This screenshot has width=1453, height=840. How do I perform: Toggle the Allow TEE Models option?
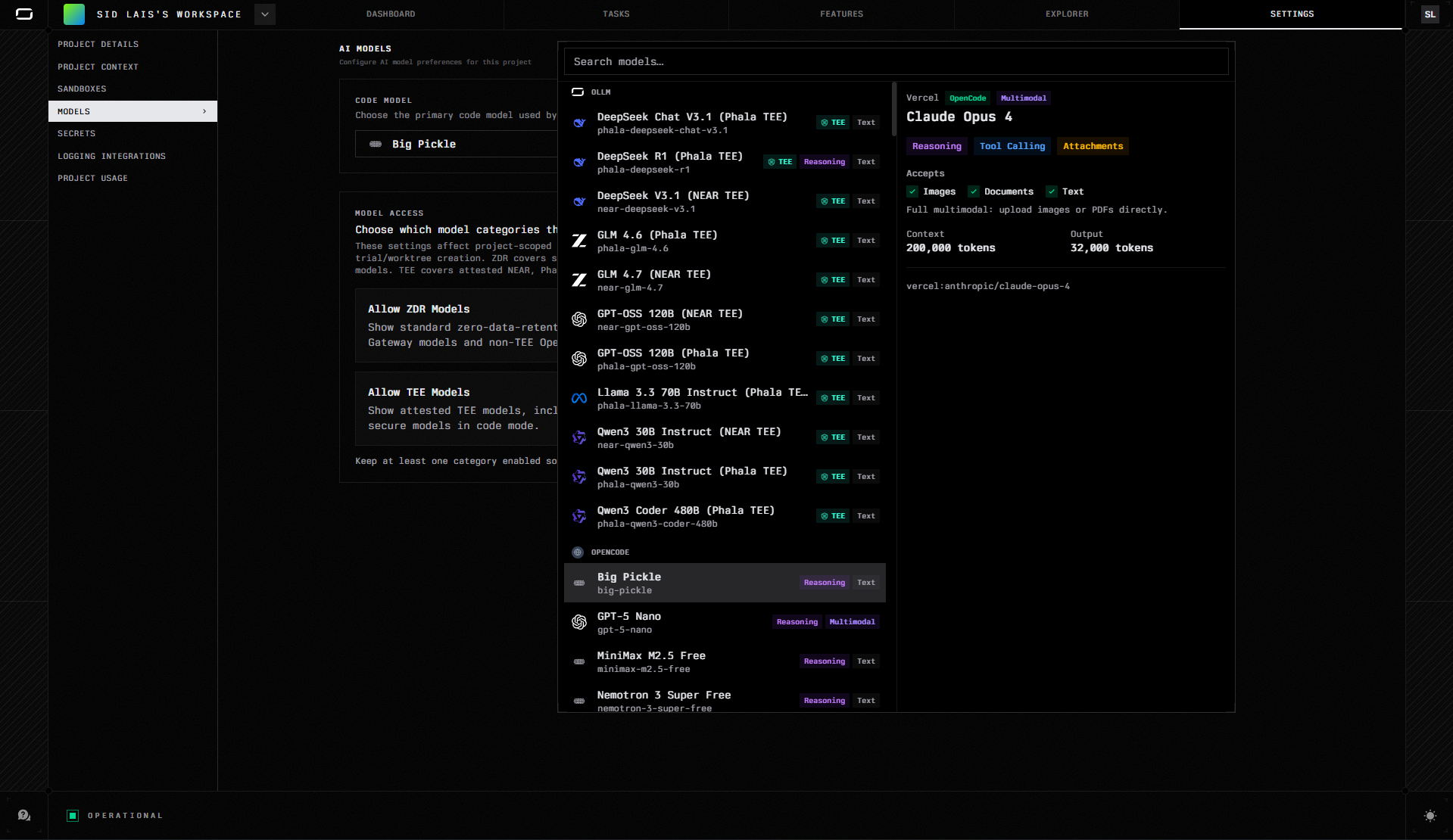click(457, 409)
